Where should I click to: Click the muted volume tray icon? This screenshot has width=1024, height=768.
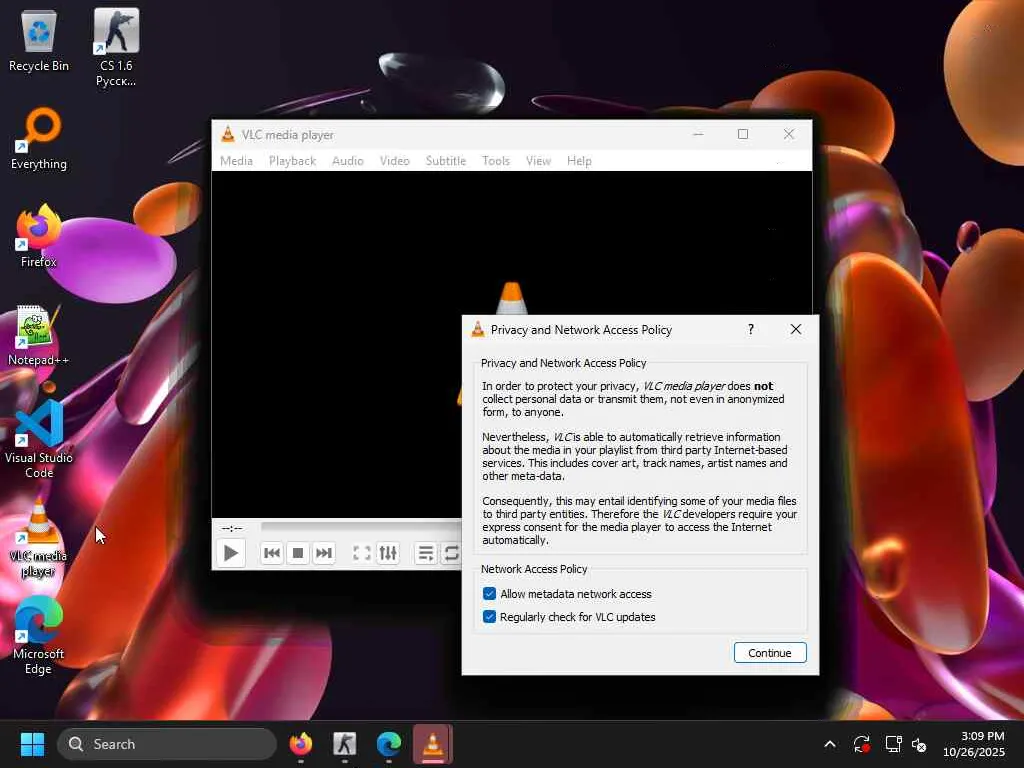(919, 744)
